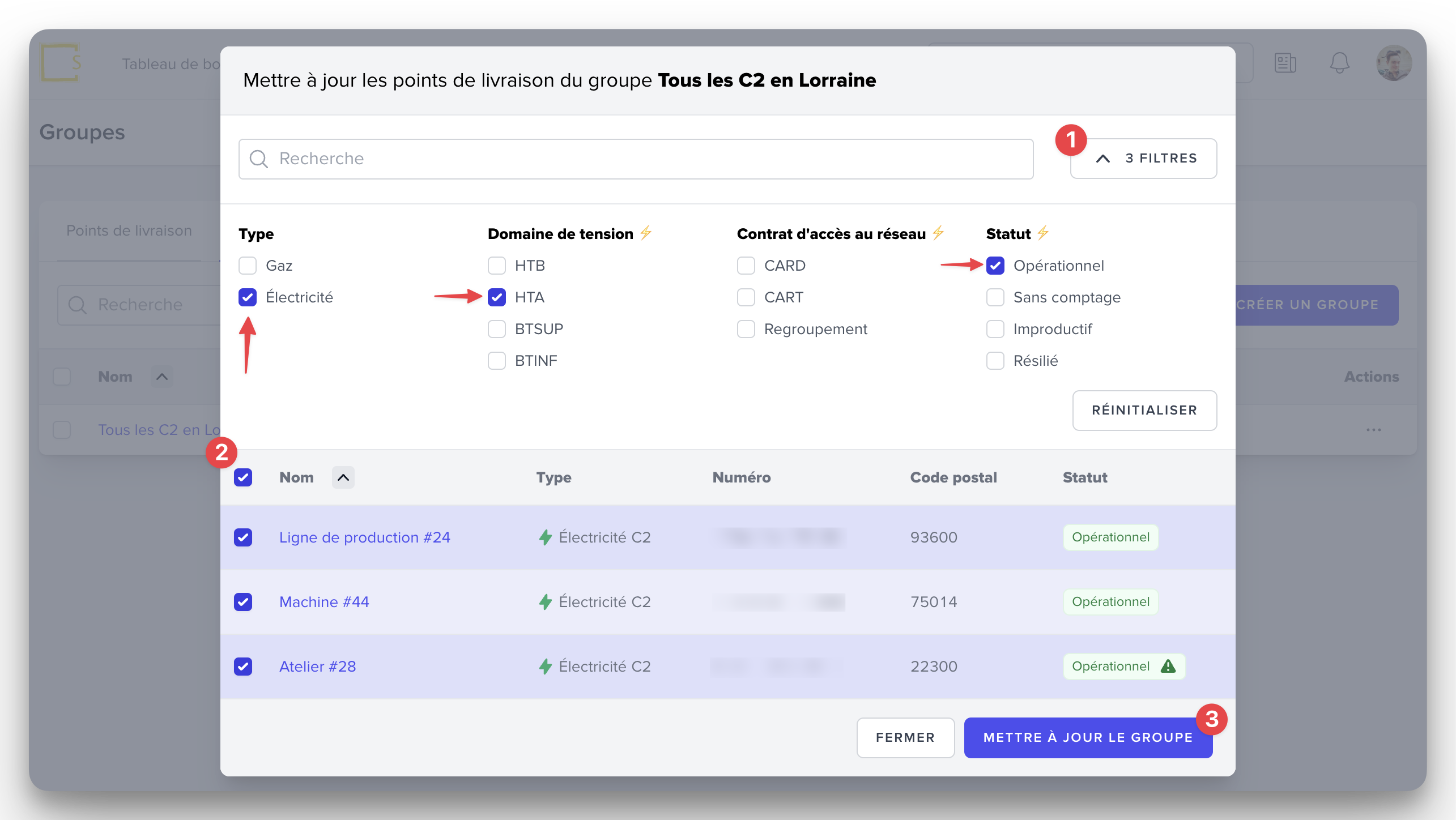Screen dimensions: 1456x820
Task: Click the magnifier icon in modal search
Action: (259, 159)
